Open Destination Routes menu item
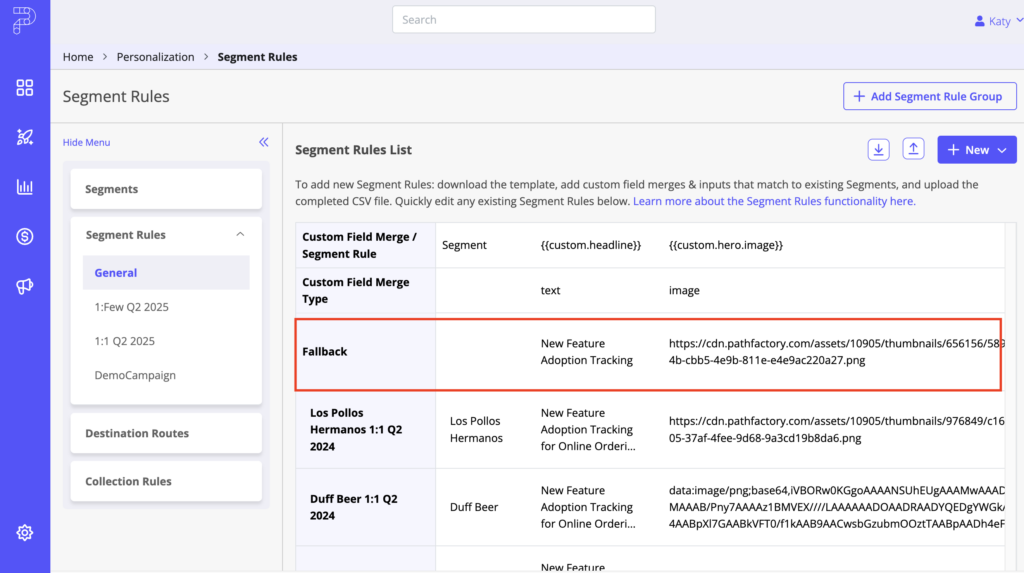This screenshot has height=573, width=1024. [166, 433]
